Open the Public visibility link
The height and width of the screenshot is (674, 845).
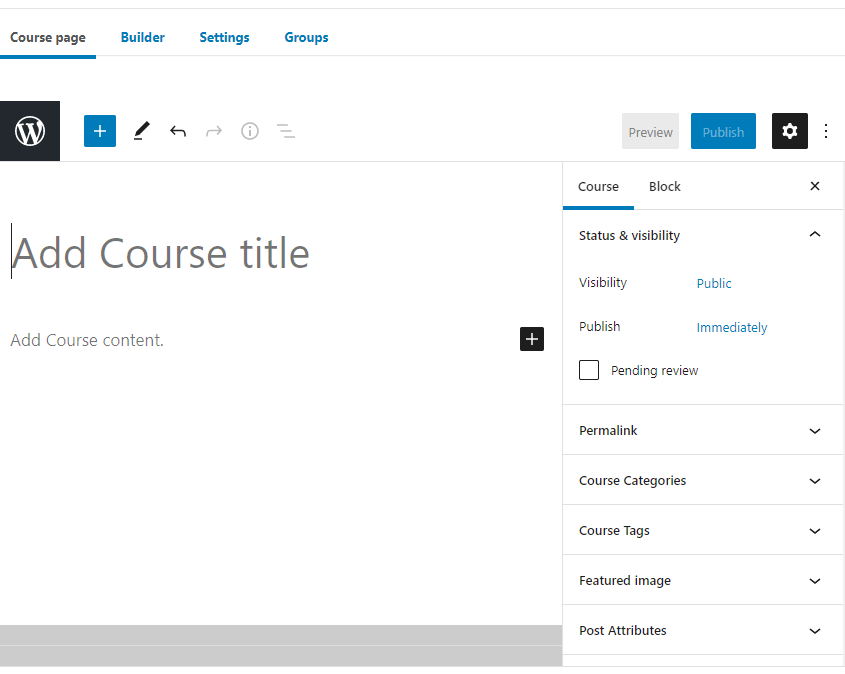click(713, 283)
